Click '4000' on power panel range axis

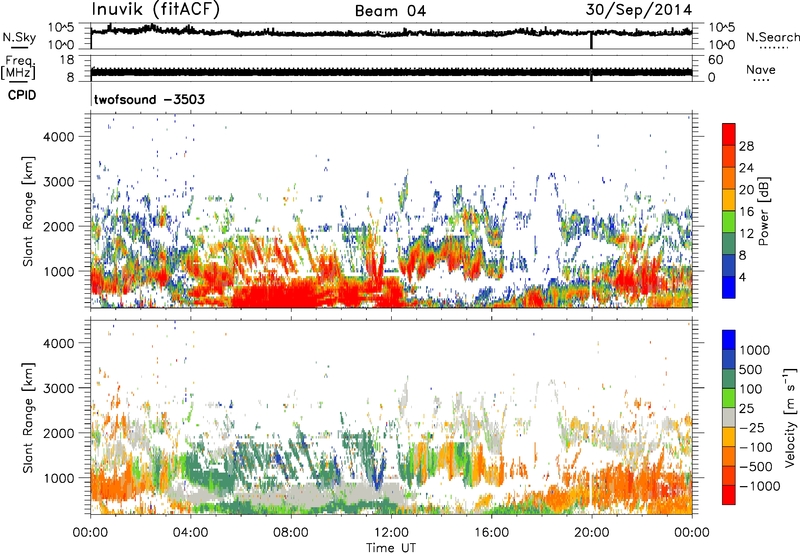(58, 137)
